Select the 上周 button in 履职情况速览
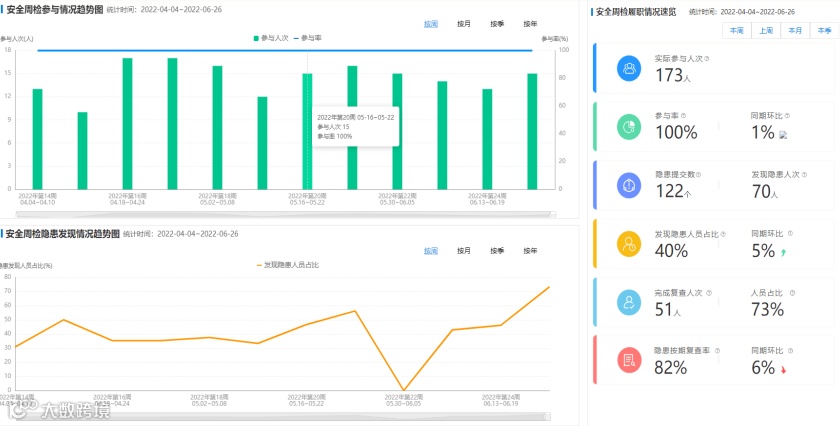Image resolution: width=840 pixels, height=426 pixels. click(766, 31)
